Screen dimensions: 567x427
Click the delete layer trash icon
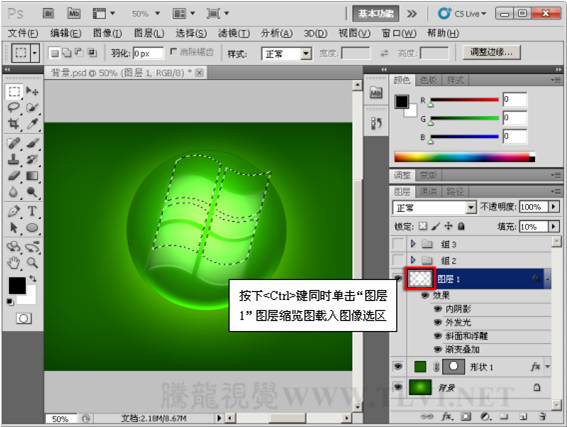point(542,417)
